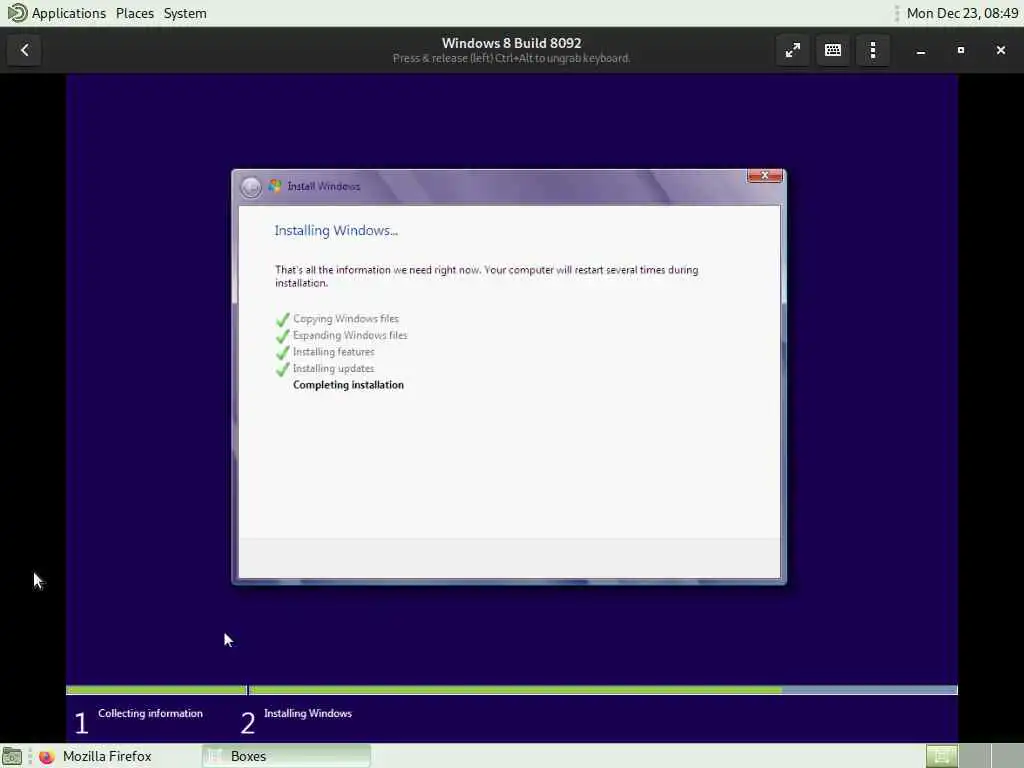Open the System menu
Viewport: 1024px width, 768px height.
(x=185, y=13)
